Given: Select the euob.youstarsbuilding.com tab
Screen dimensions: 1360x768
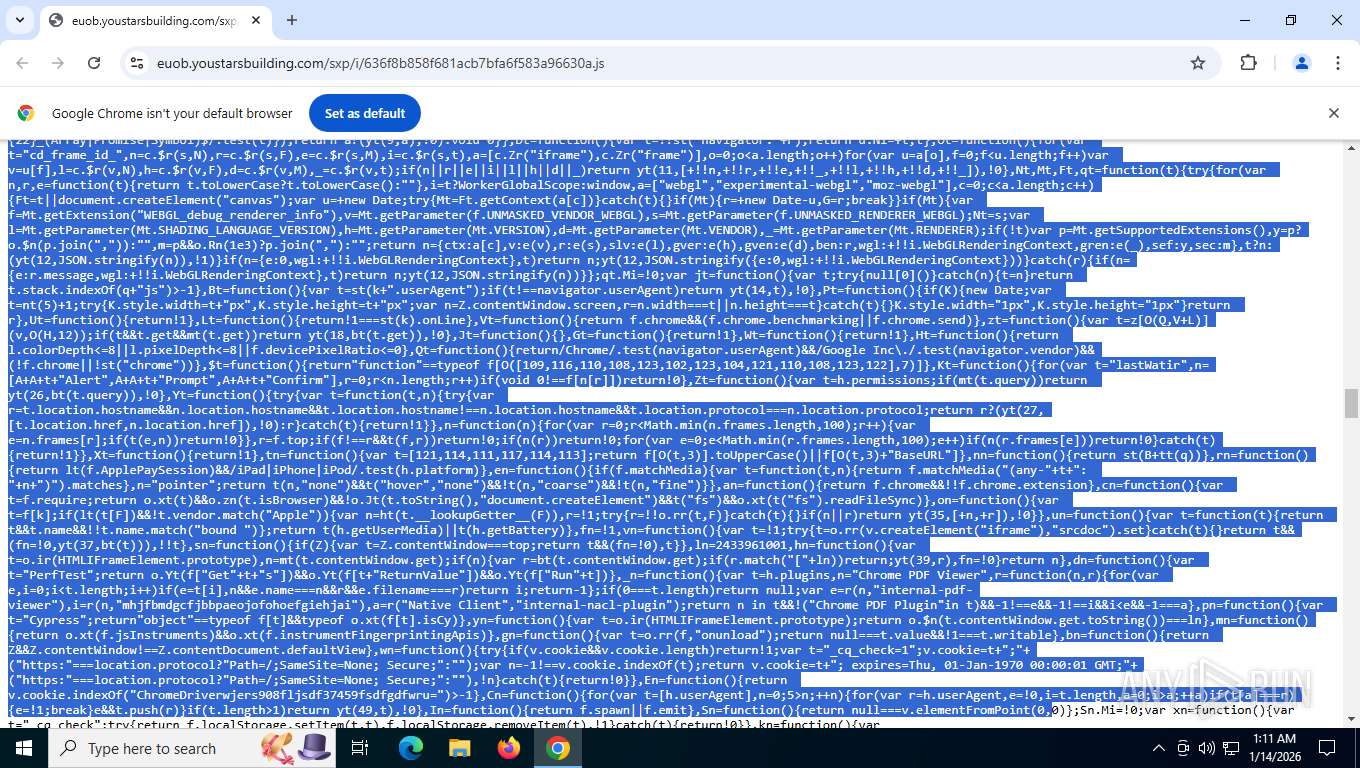Looking at the screenshot, I should pos(155,20).
